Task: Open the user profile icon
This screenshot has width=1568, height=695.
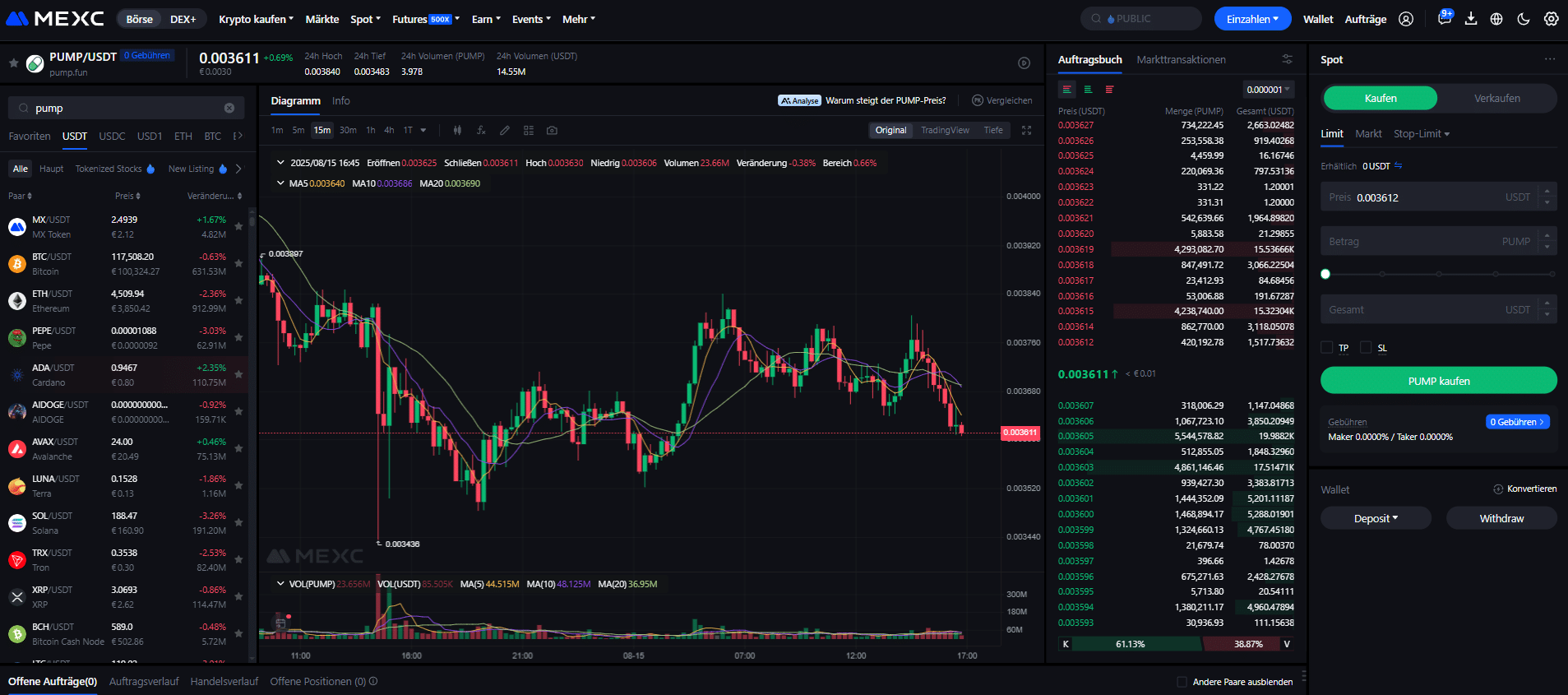Action: coord(1406,19)
